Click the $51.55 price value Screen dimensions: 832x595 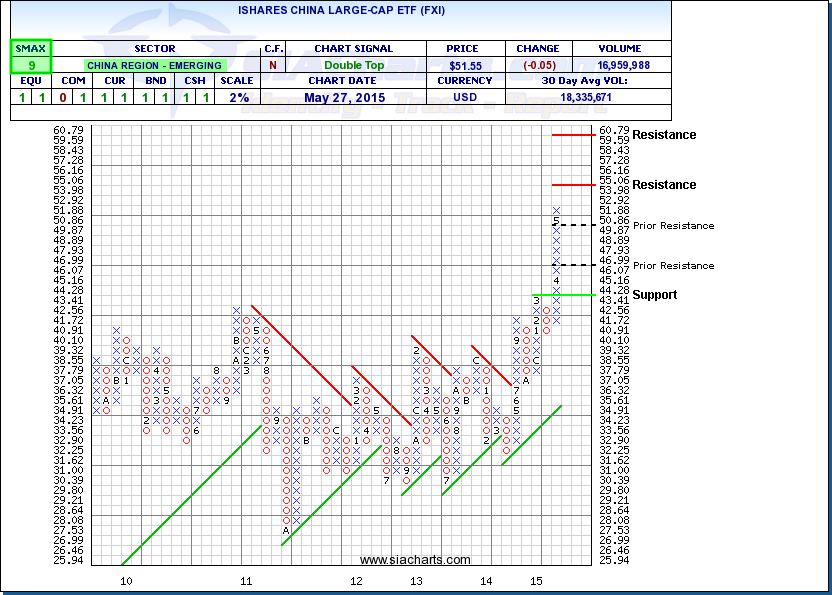pos(467,65)
